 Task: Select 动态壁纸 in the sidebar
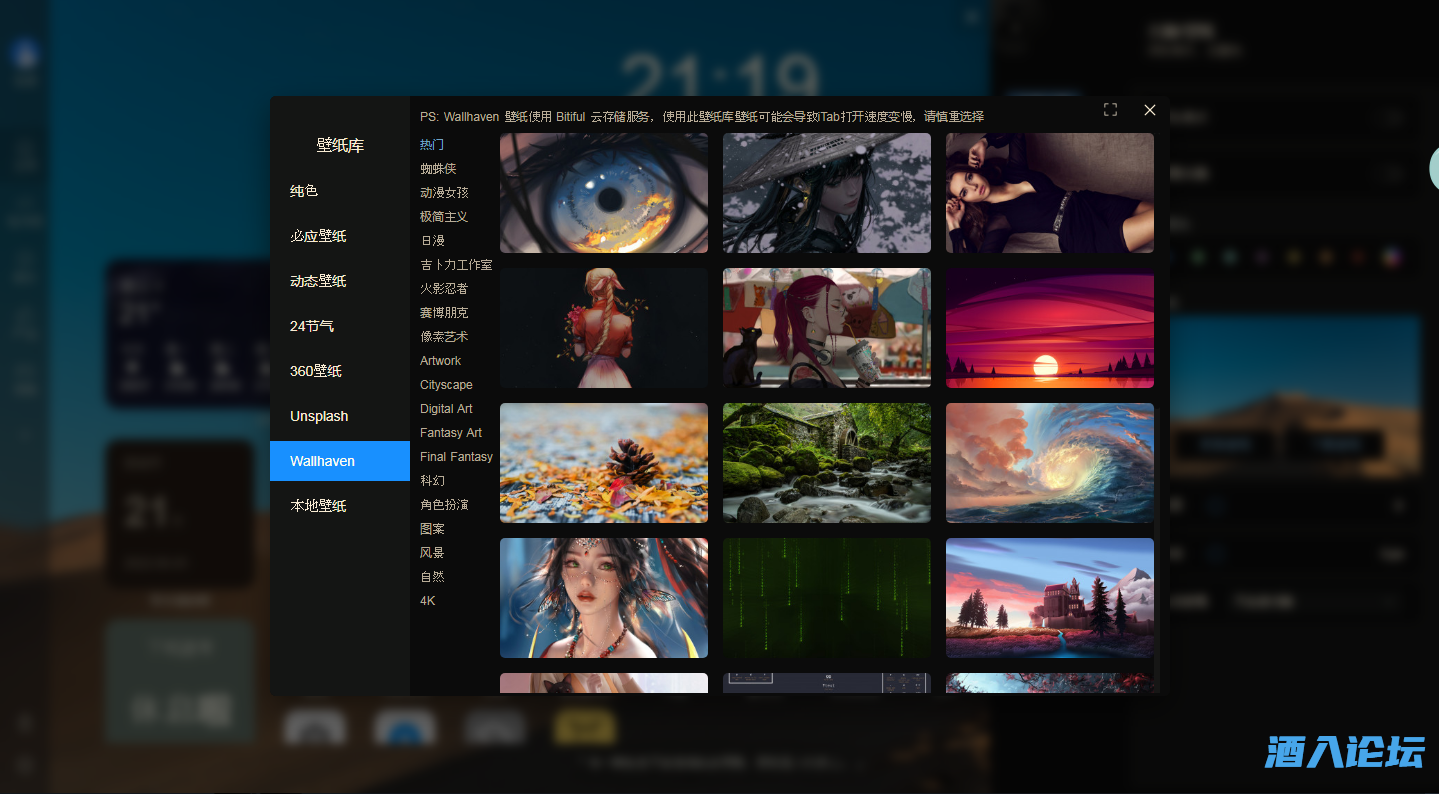(340, 281)
